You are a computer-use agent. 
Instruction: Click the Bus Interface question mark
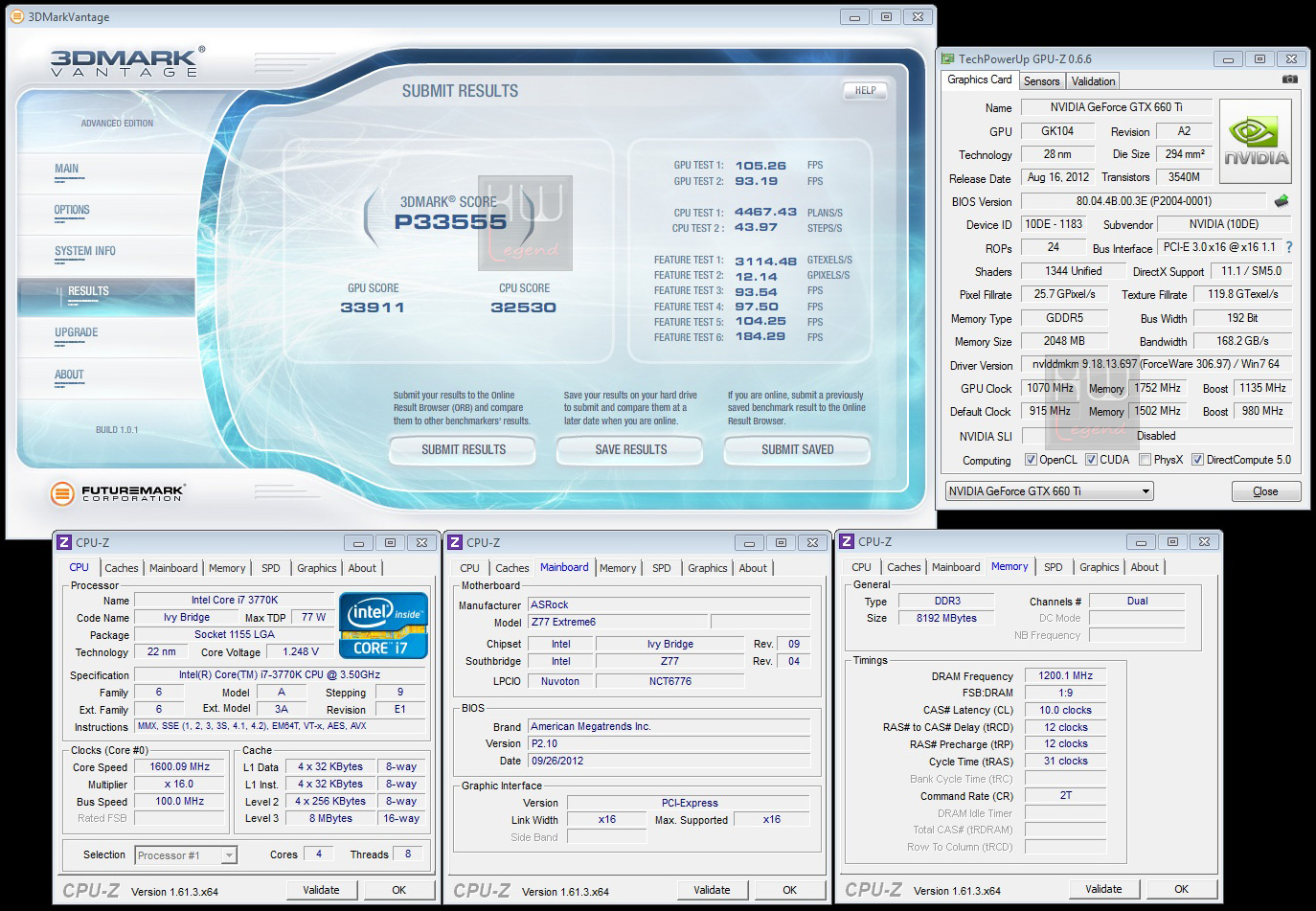[x=1289, y=247]
